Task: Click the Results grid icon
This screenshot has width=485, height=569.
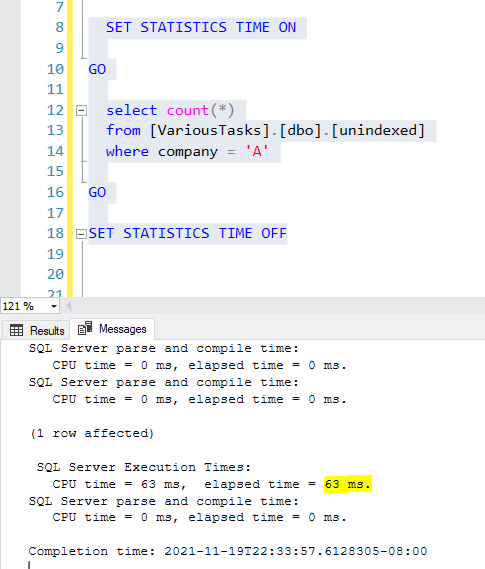Action: click(x=16, y=330)
